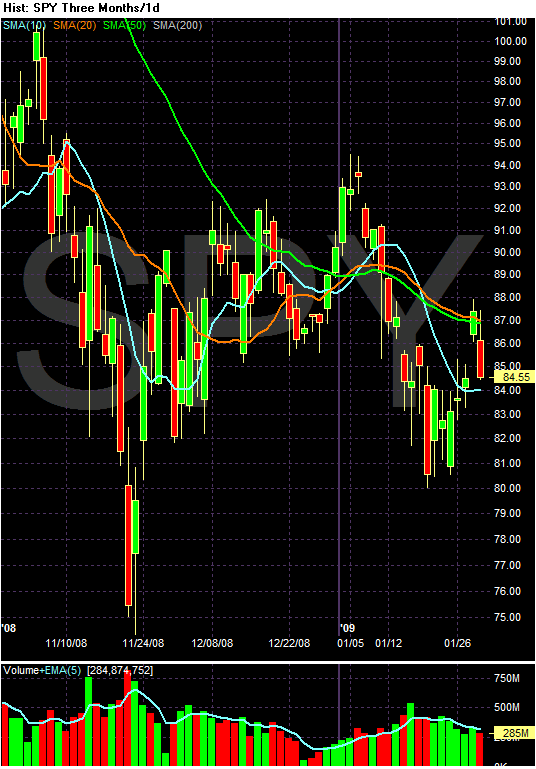This screenshot has width=536, height=769.
Task: Click the 500M volume axis label
Action: 507,707
